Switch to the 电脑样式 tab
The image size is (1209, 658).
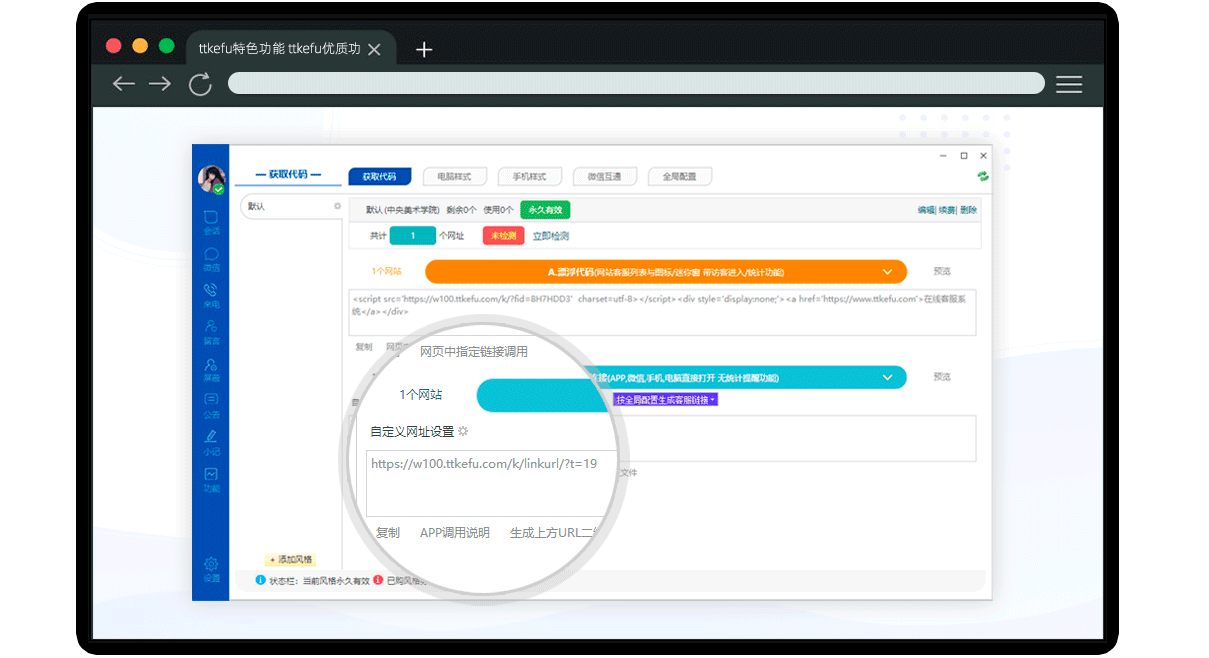[x=454, y=177]
